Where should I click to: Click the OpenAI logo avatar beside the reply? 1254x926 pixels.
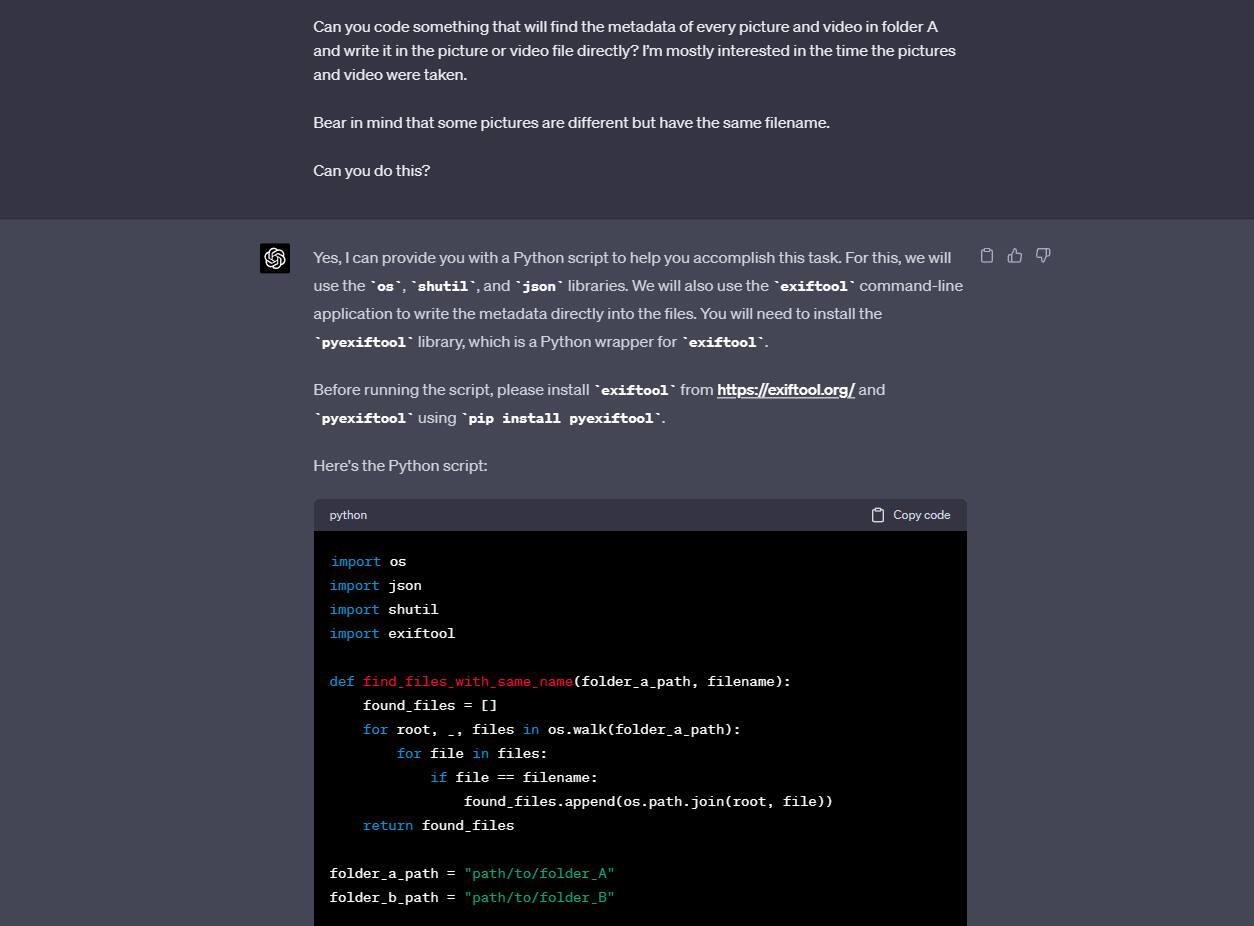click(275, 258)
